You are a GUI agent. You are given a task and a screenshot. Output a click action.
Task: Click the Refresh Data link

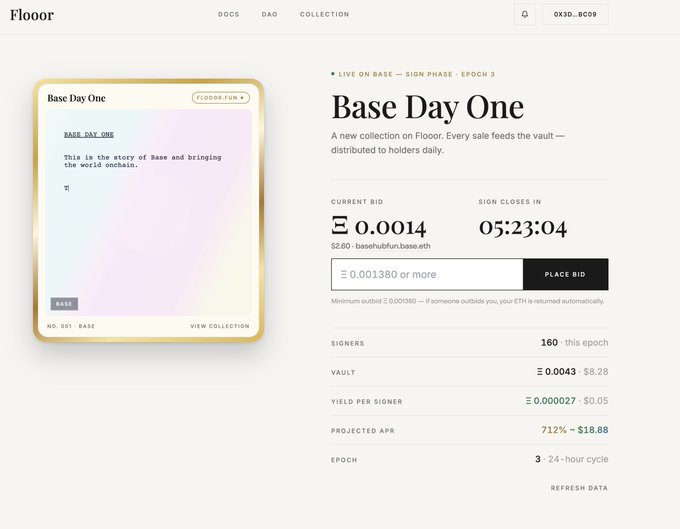coord(579,488)
